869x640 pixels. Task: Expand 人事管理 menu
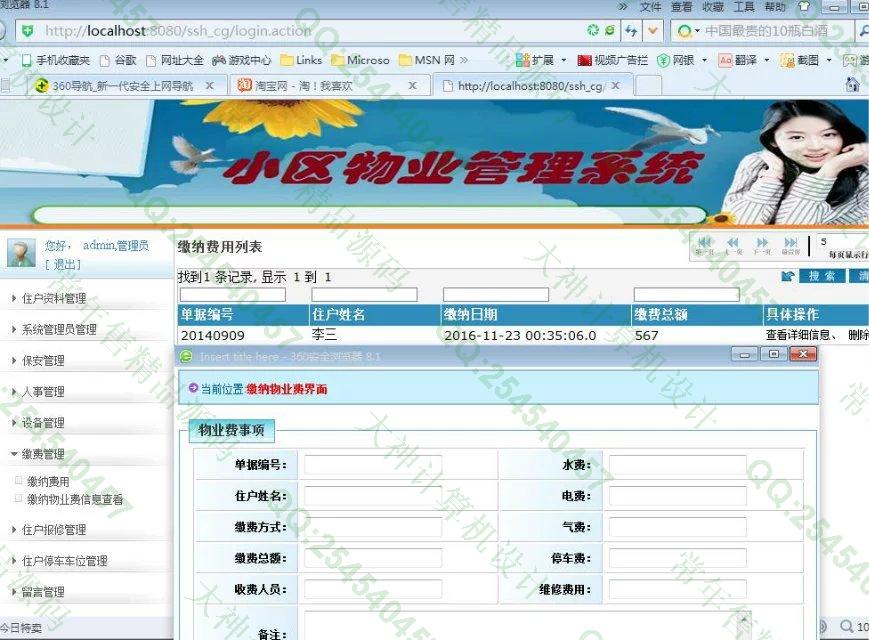[x=43, y=392]
